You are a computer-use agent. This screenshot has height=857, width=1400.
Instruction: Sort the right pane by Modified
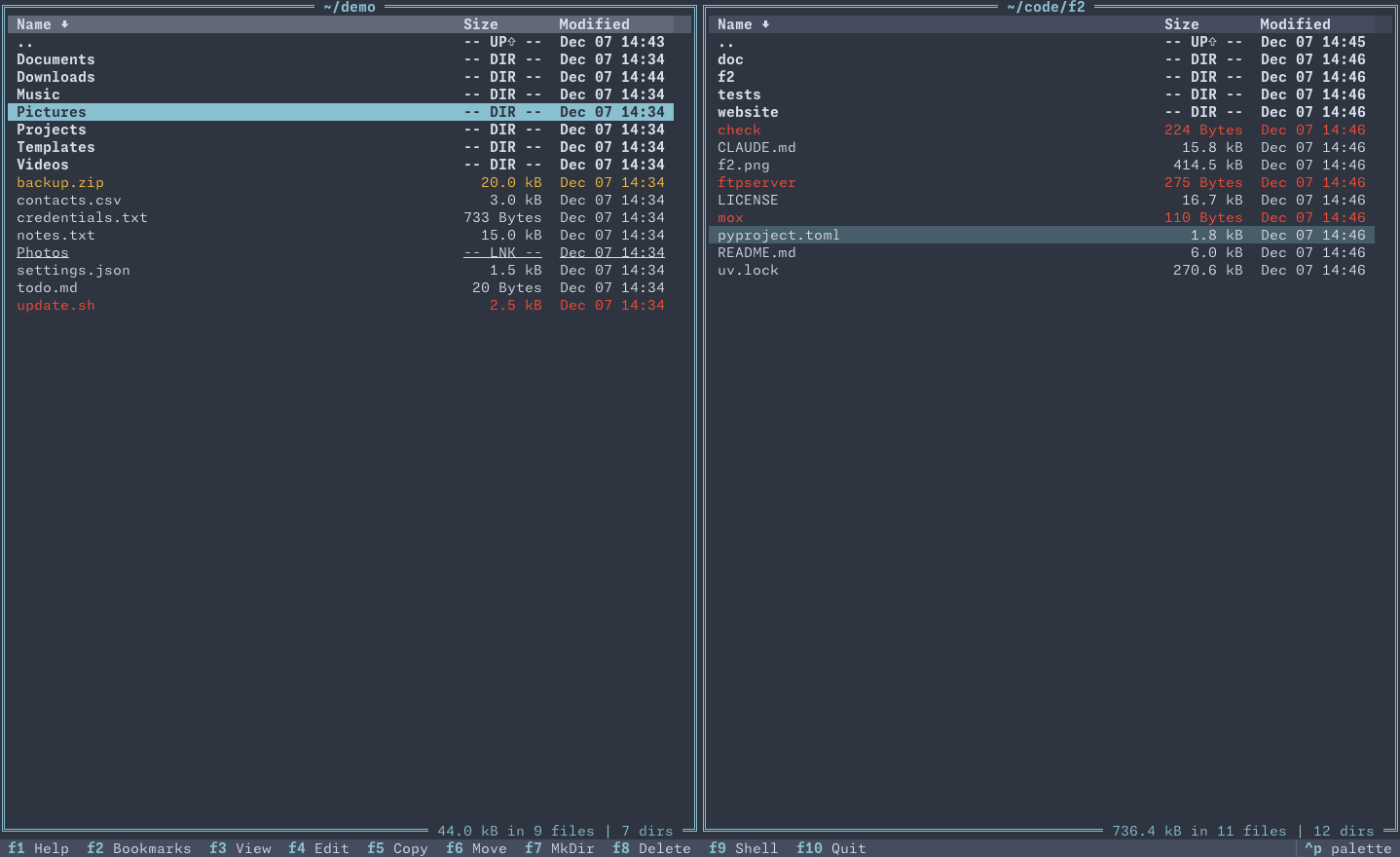1296,23
